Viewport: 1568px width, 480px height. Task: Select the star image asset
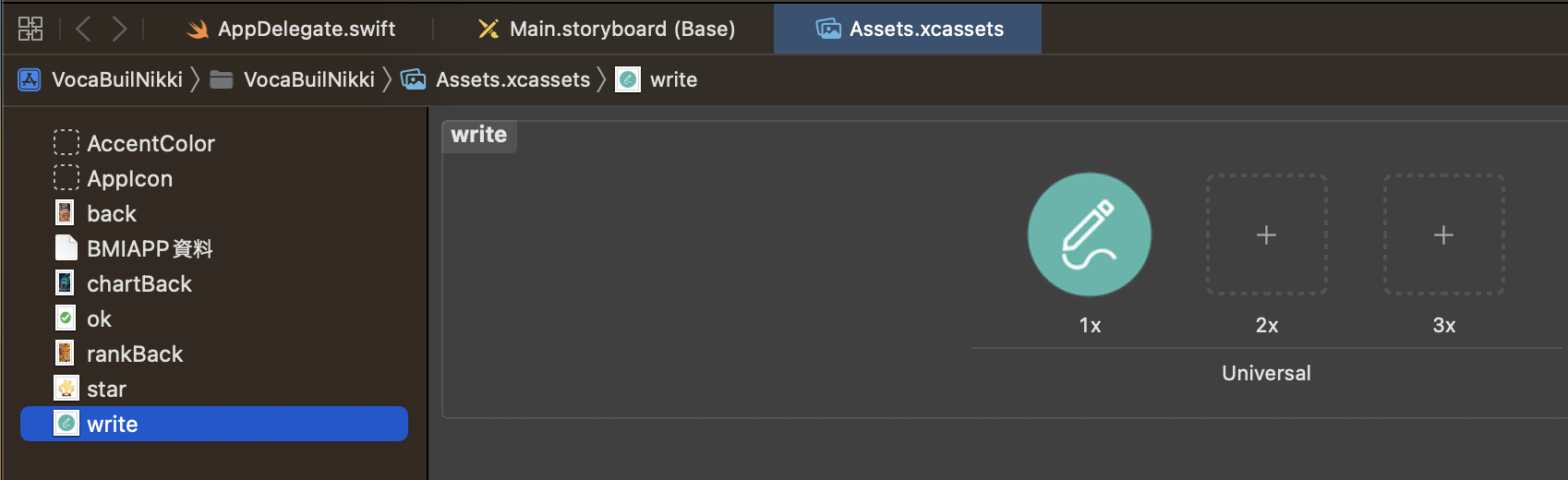(x=106, y=389)
